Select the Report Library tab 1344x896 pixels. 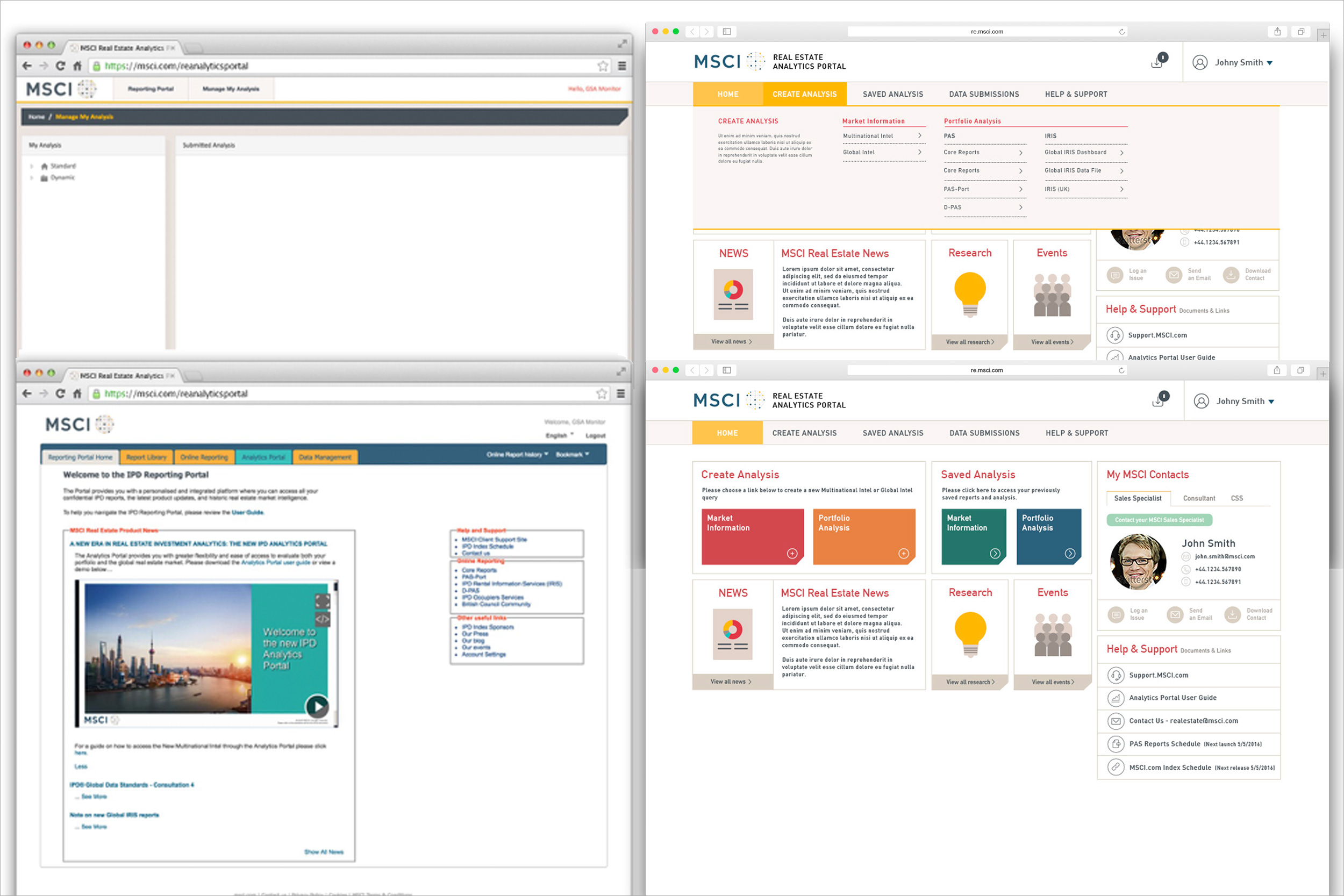coord(146,457)
